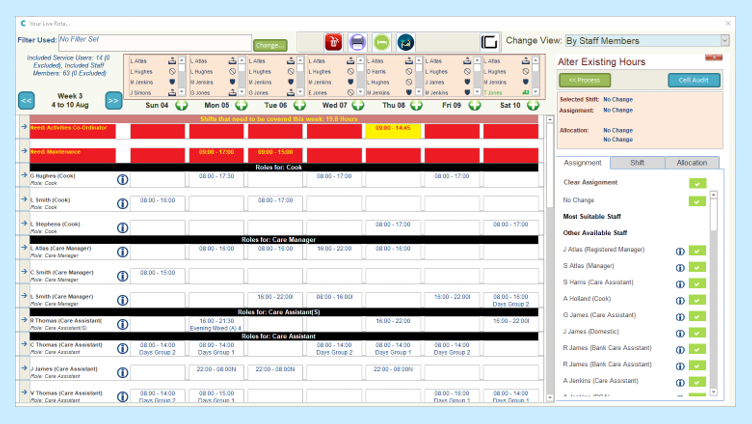Tick green check for G James (Care Assistant)
Image resolution: width=752 pixels, height=424 pixels.
pyautogui.click(x=697, y=316)
